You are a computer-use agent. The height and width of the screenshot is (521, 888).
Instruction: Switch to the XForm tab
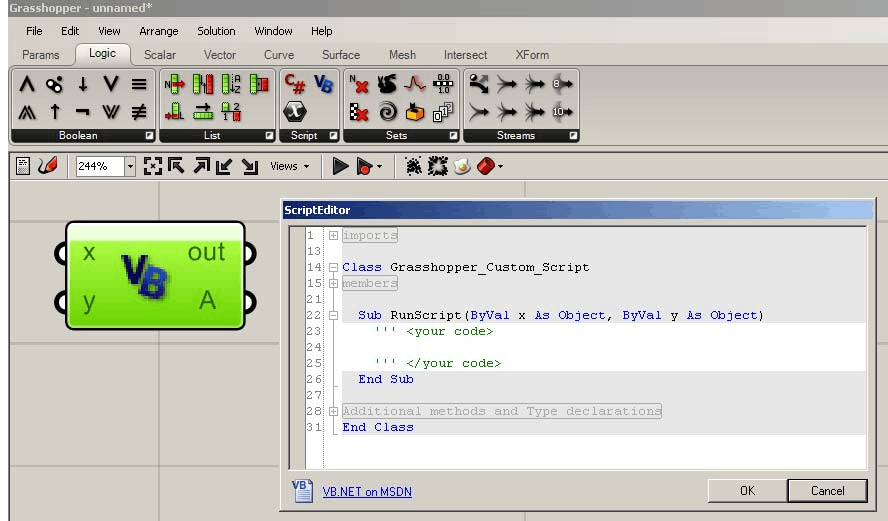tap(532, 55)
